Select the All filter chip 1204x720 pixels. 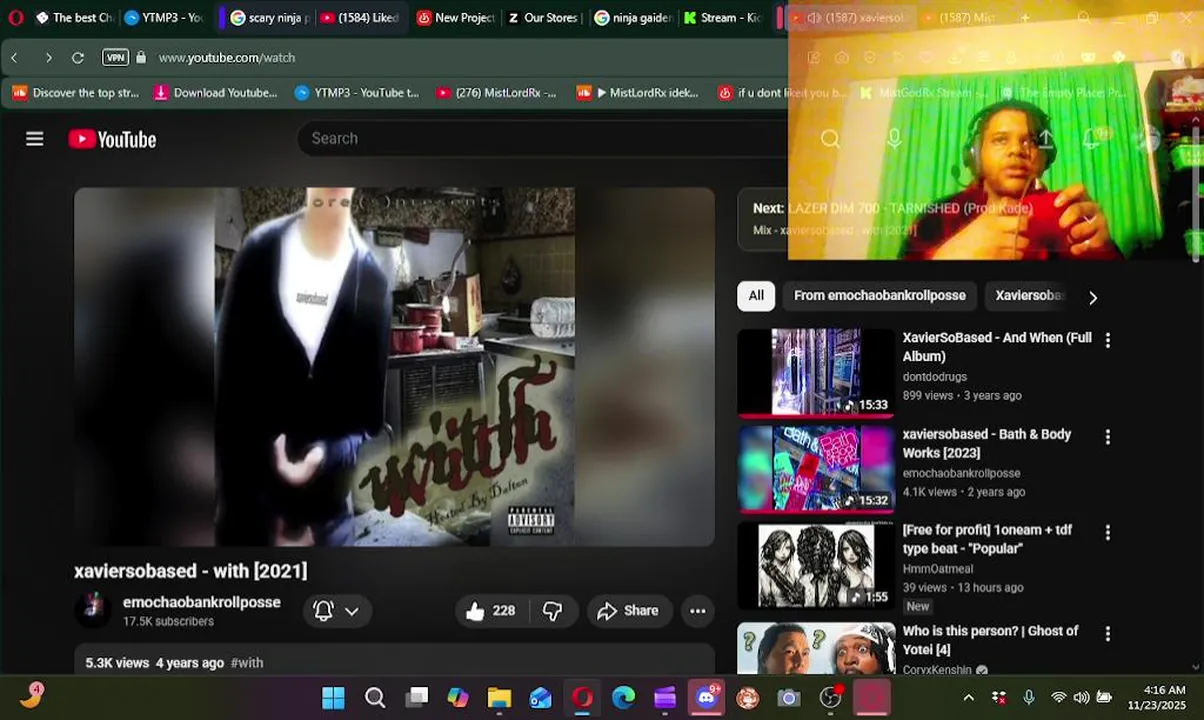(x=756, y=295)
